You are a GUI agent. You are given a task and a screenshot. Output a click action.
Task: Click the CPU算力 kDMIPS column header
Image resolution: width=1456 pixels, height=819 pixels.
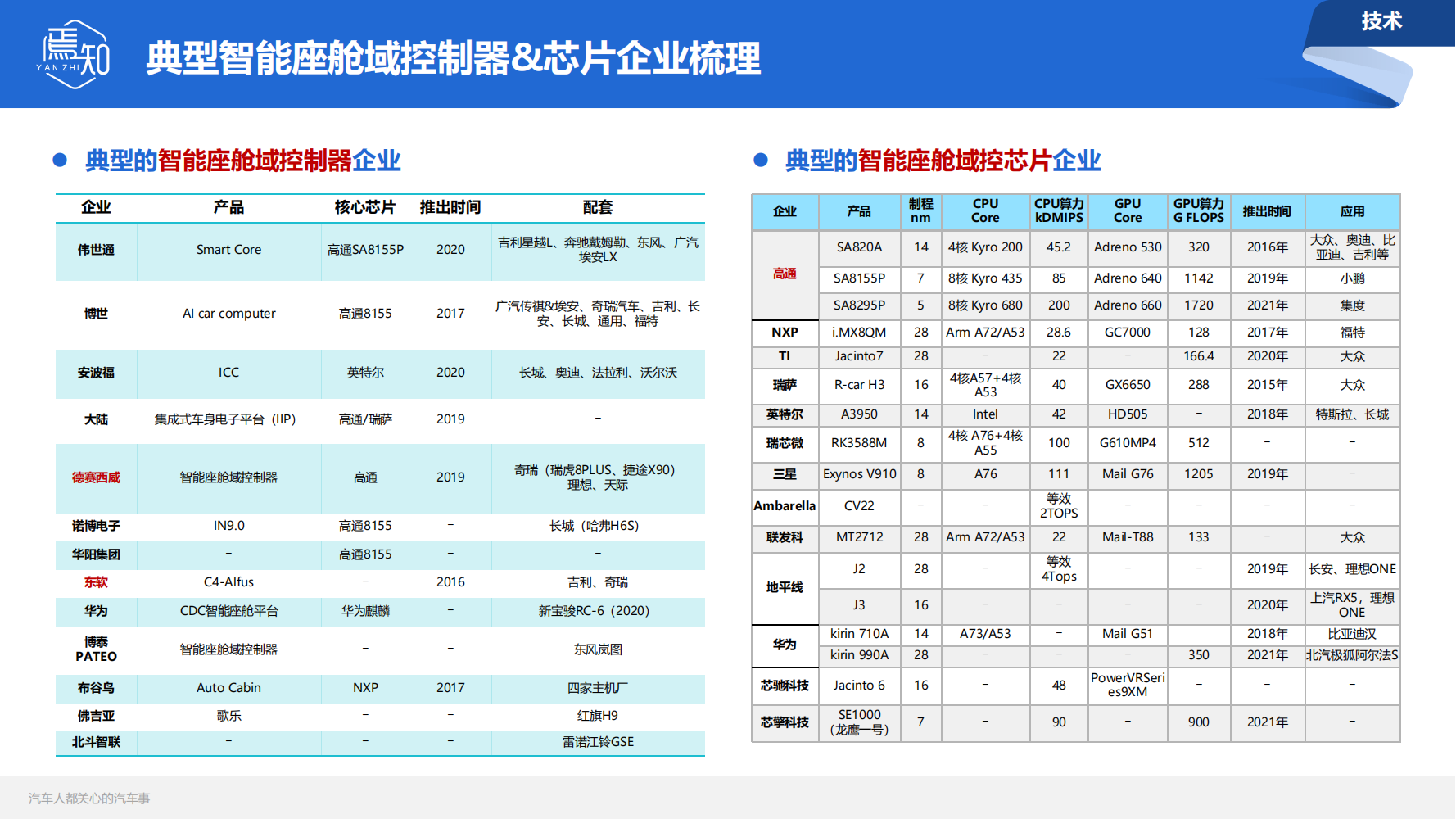point(1059,211)
